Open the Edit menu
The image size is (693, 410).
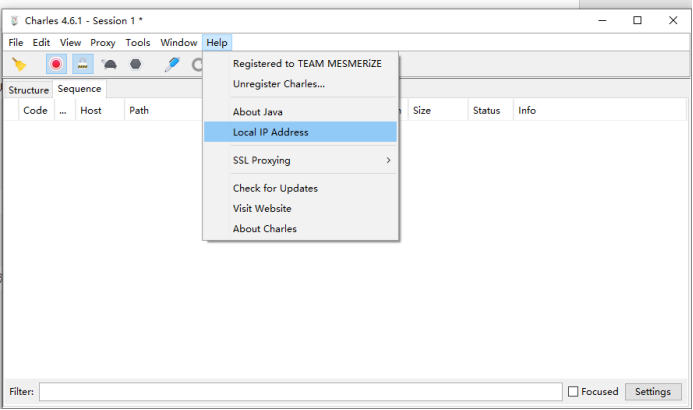coord(41,43)
